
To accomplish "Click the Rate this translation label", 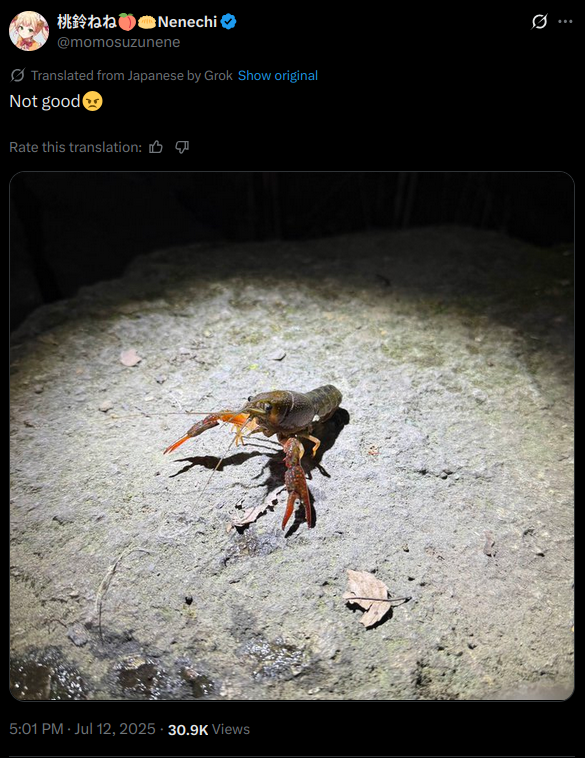I will (75, 147).
